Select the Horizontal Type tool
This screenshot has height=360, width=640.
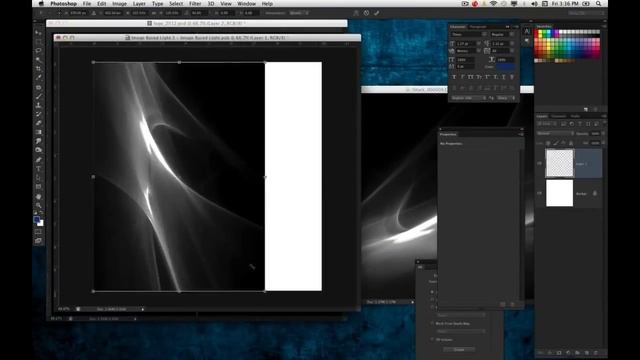click(38, 169)
